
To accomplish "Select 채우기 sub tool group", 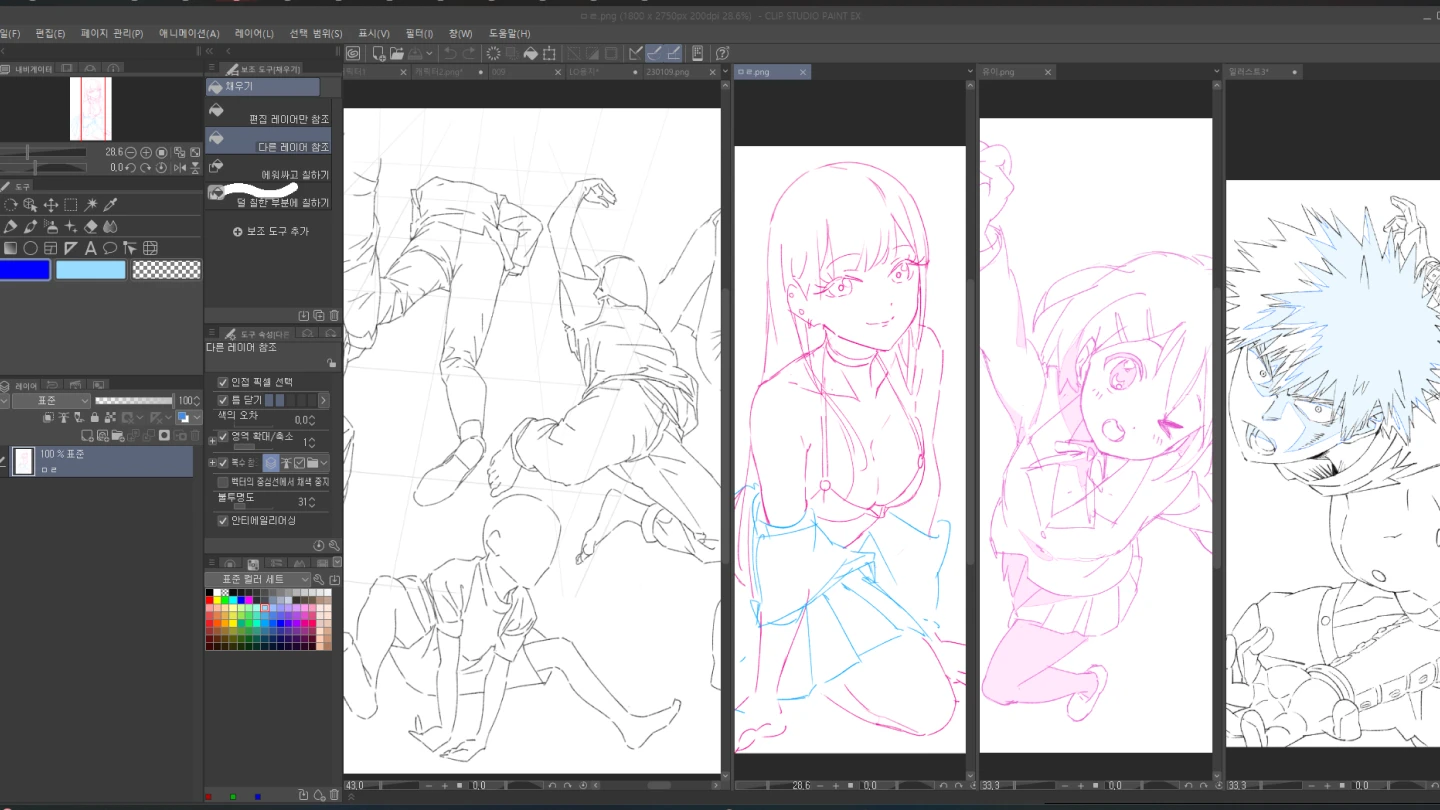I will click(262, 87).
